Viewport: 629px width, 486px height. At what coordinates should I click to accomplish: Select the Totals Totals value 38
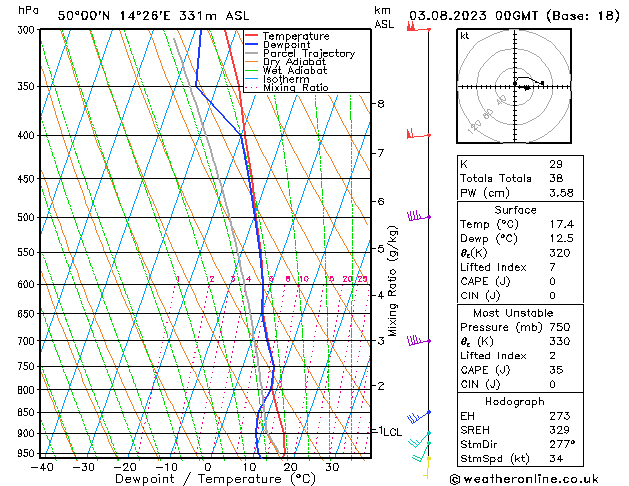(556, 178)
